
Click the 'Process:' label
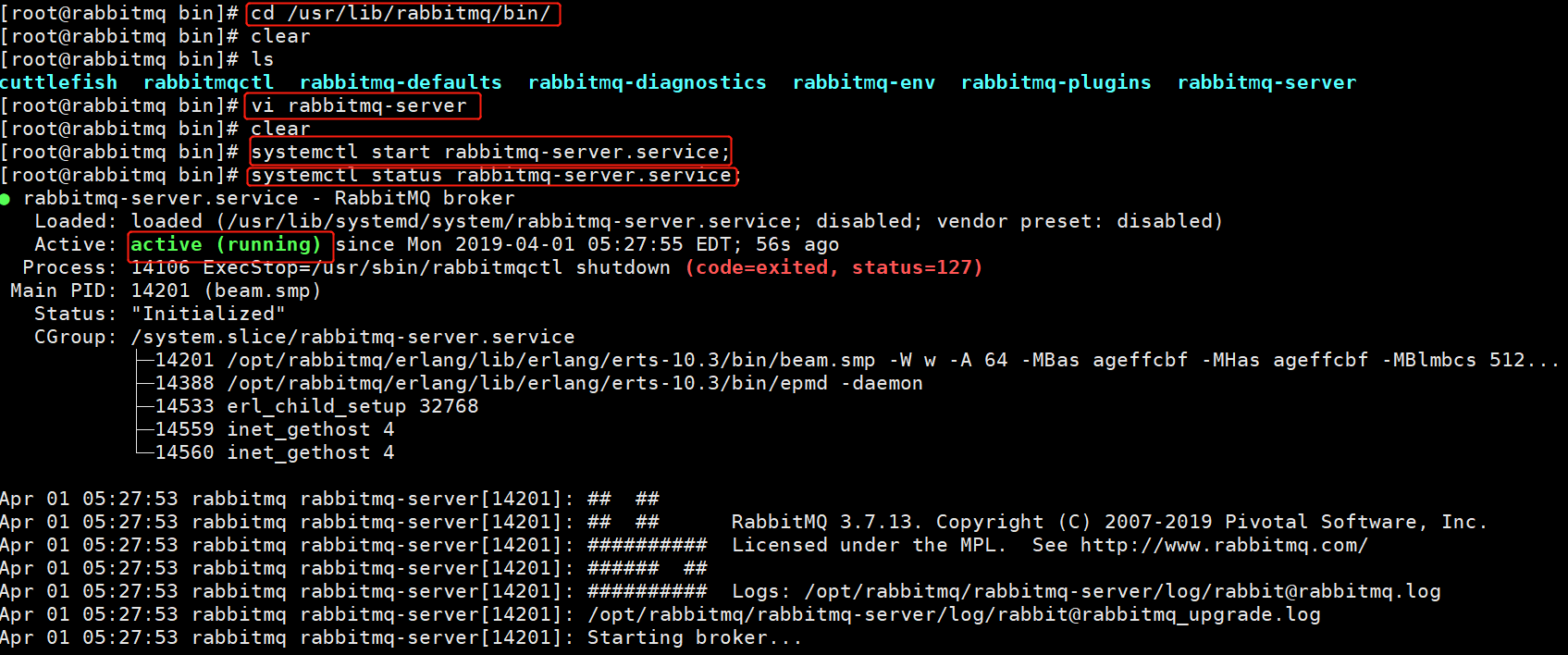click(x=70, y=267)
